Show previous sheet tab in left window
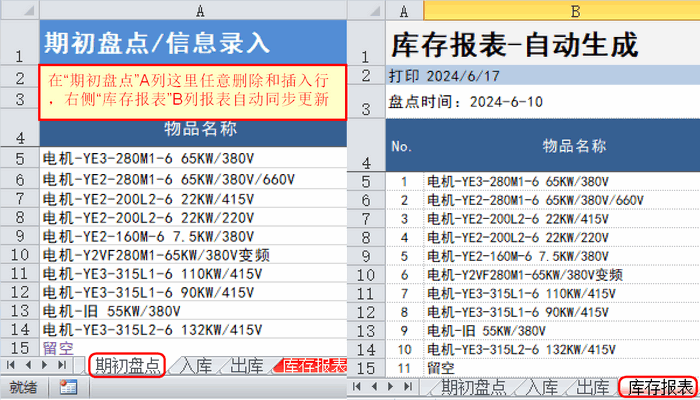Viewport: 700px width, 400px height. click(x=28, y=365)
